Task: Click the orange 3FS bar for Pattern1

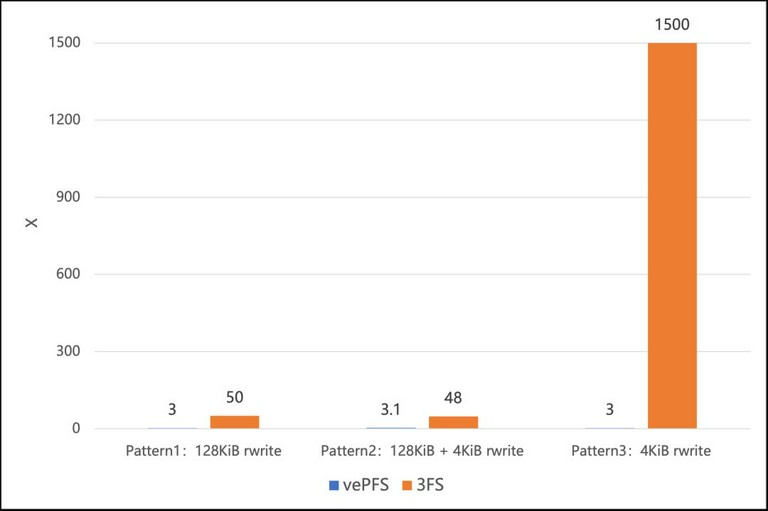Action: pyautogui.click(x=234, y=422)
